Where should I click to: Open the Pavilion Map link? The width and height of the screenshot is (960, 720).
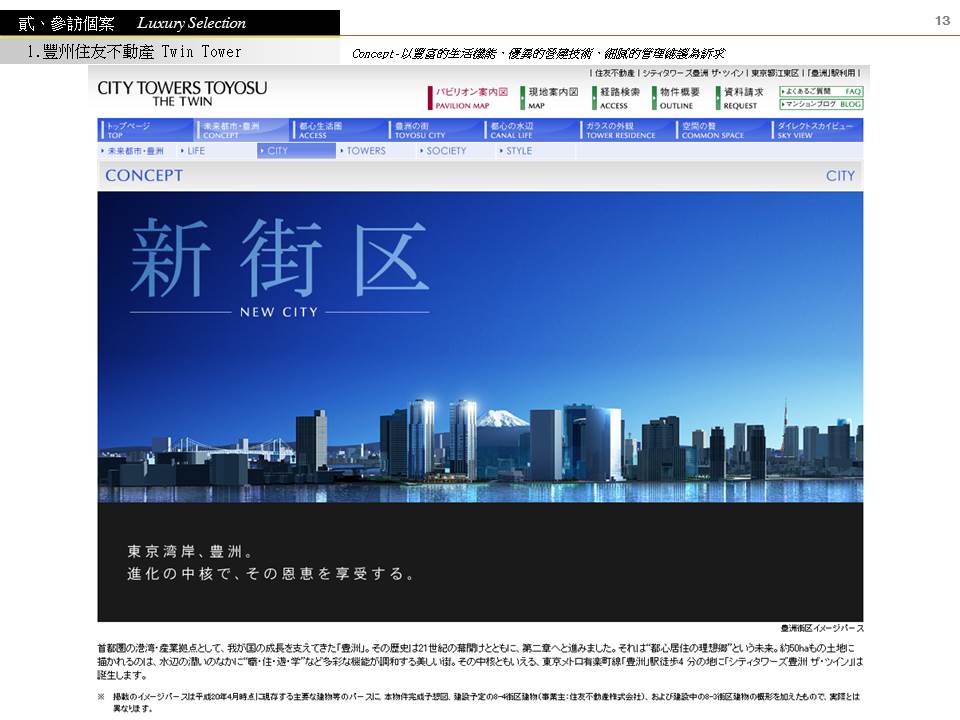pyautogui.click(x=470, y=97)
